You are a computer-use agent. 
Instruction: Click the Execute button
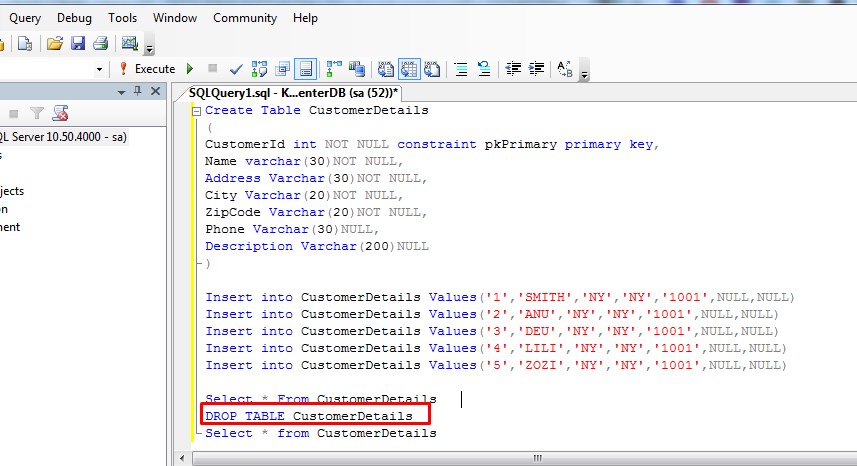(148, 69)
